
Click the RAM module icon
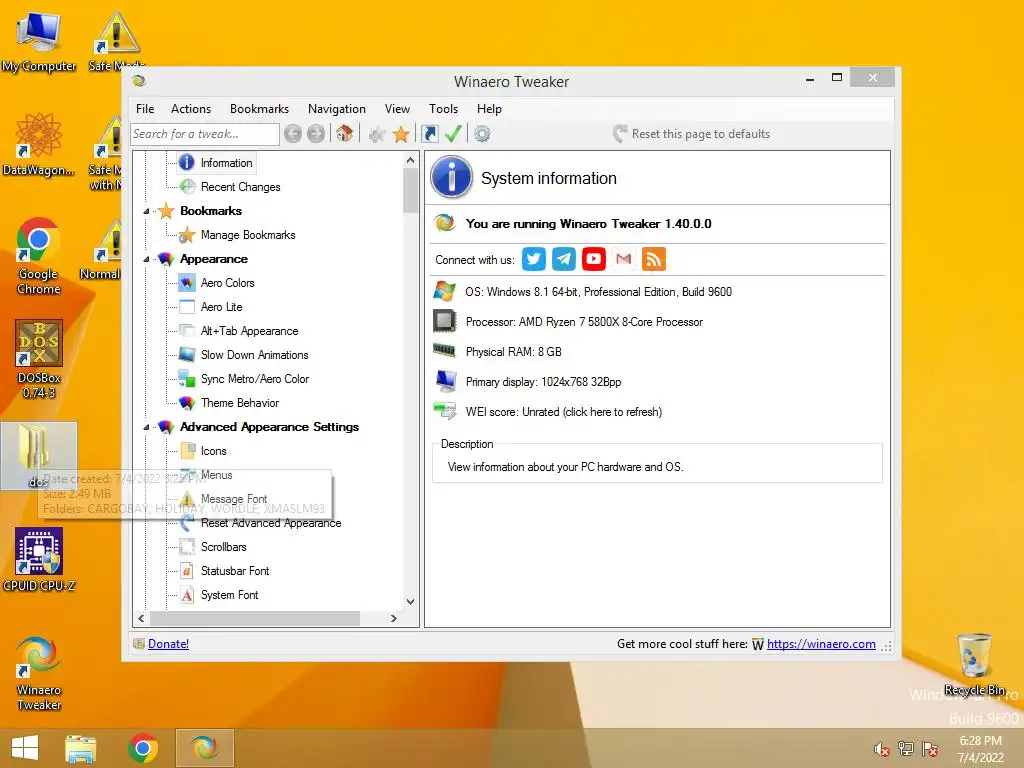[x=445, y=351]
